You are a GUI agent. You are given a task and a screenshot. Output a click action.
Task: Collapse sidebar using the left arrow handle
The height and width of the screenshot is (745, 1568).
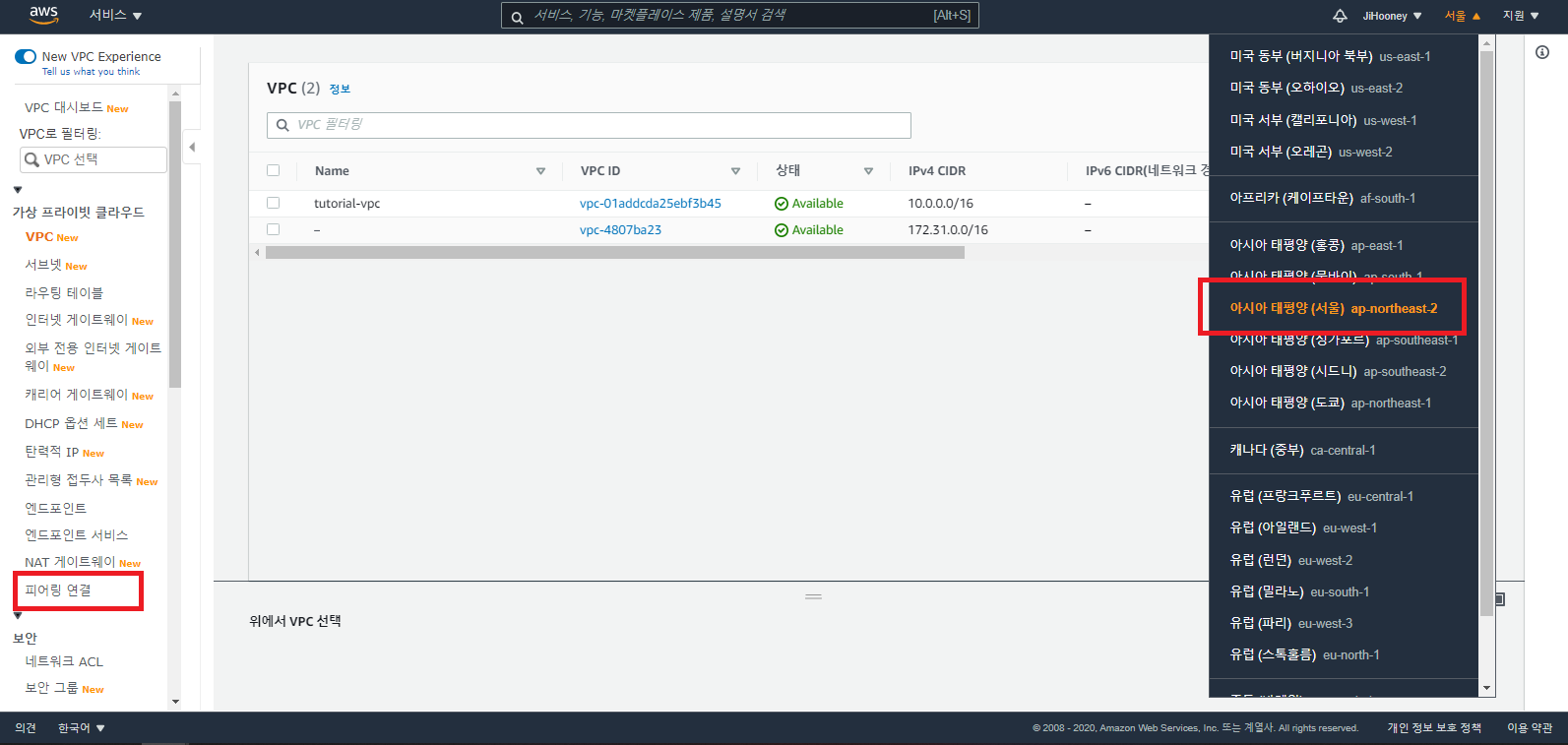(x=192, y=147)
